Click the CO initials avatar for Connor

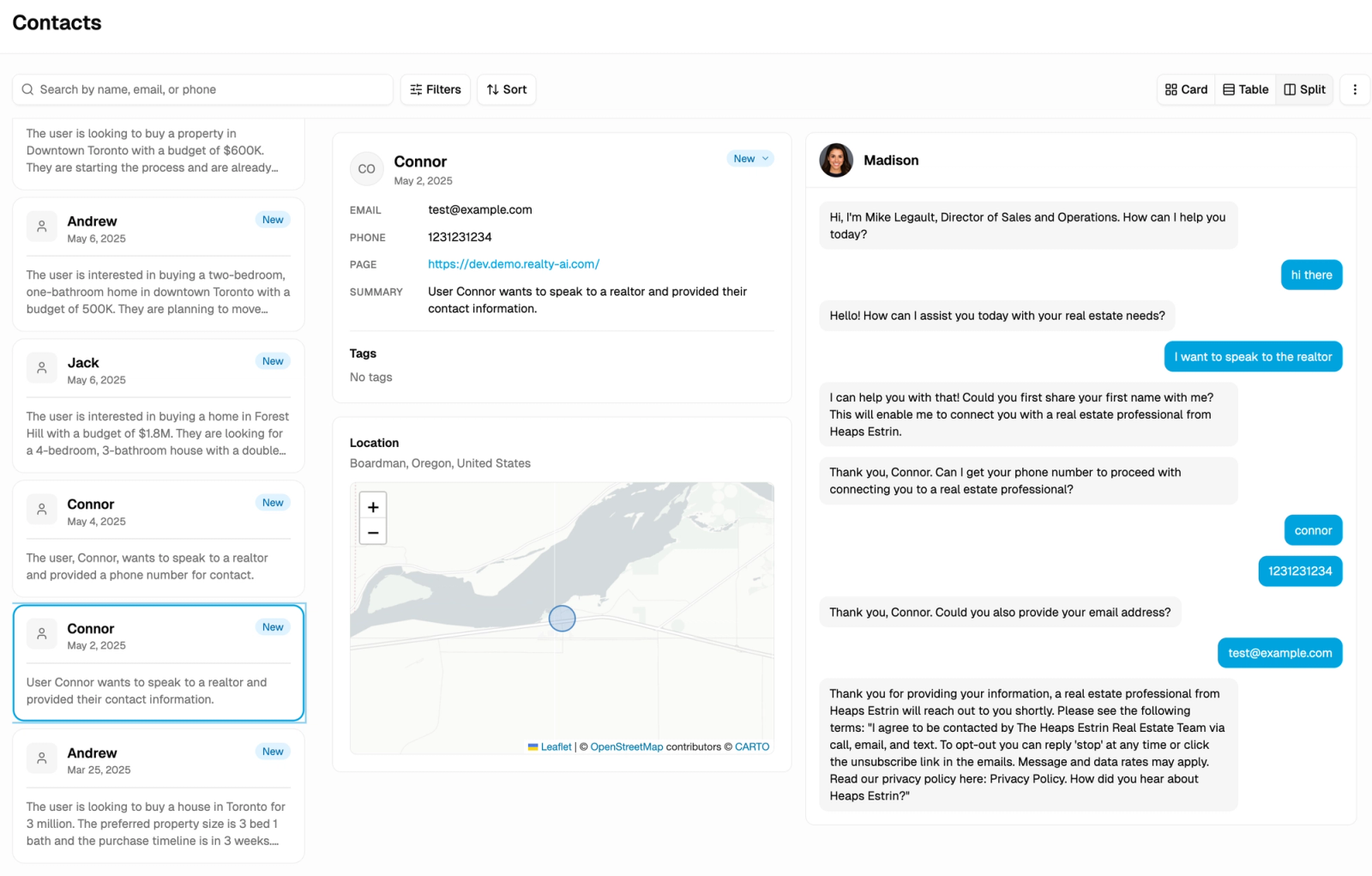pyautogui.click(x=366, y=169)
